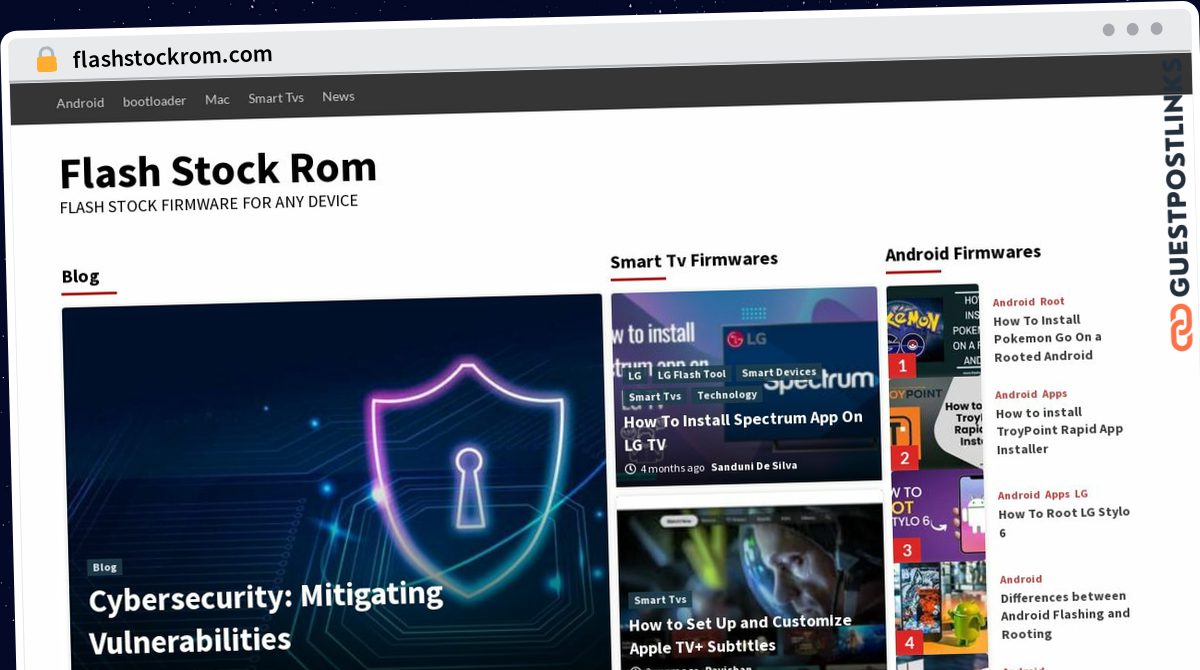1200x670 pixels.
Task: Click the padlock icon beside the URL
Action: 46,60
